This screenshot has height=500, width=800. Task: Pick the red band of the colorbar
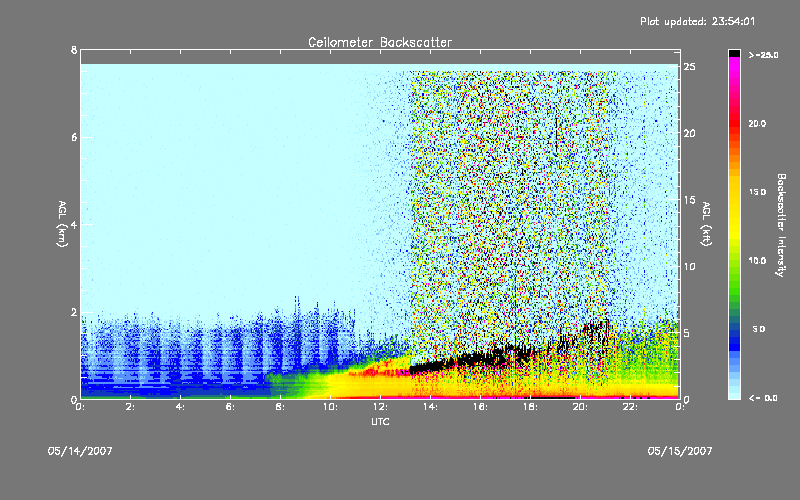[x=734, y=125]
